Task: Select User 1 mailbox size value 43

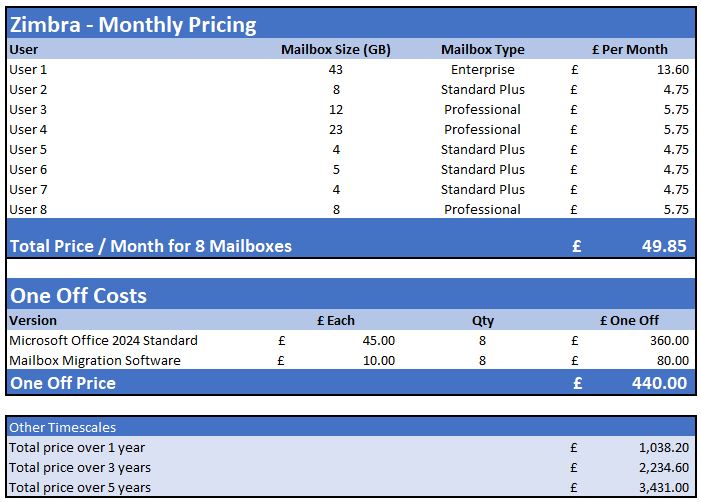Action: click(x=336, y=70)
